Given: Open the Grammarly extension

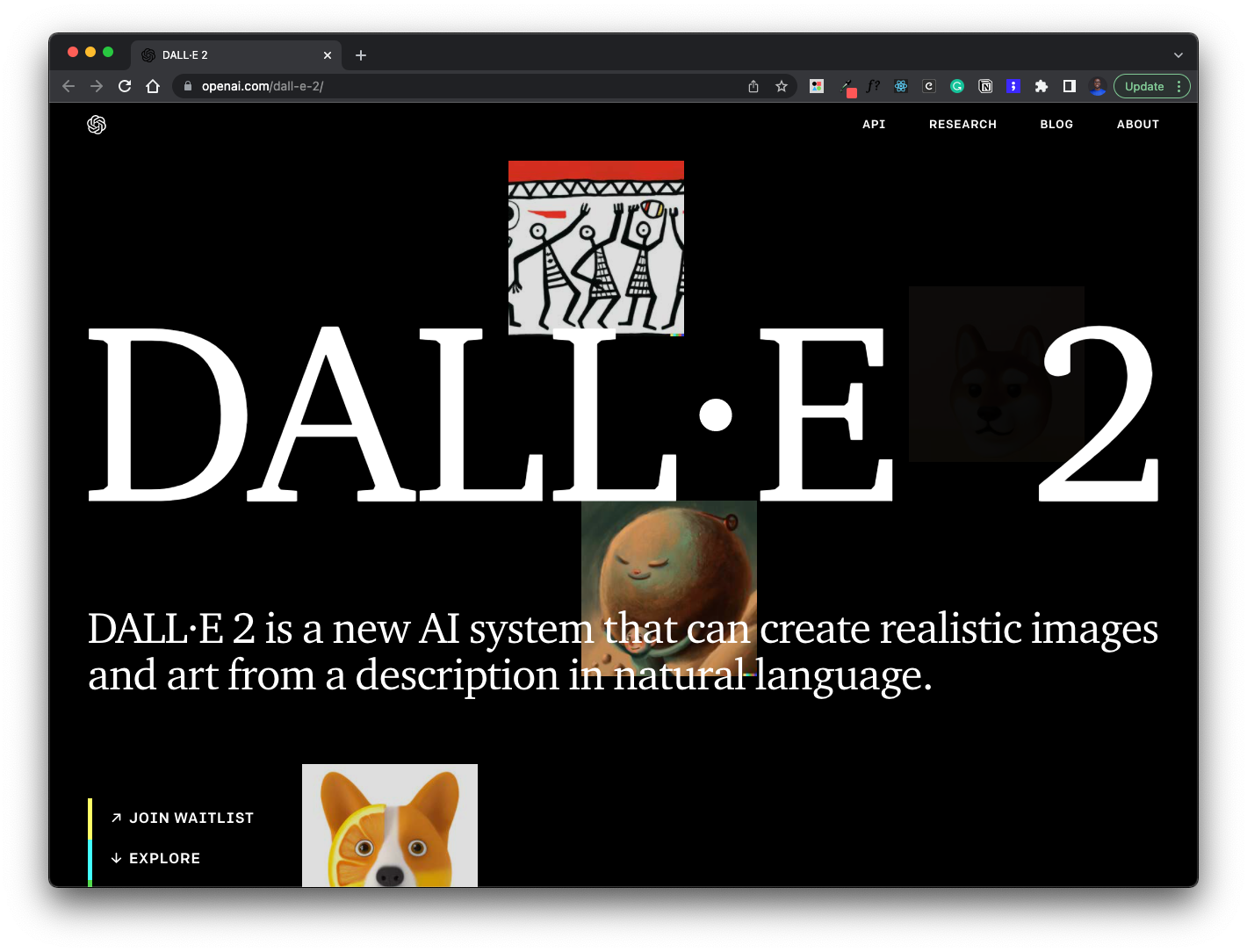Looking at the screenshot, I should click(x=957, y=86).
